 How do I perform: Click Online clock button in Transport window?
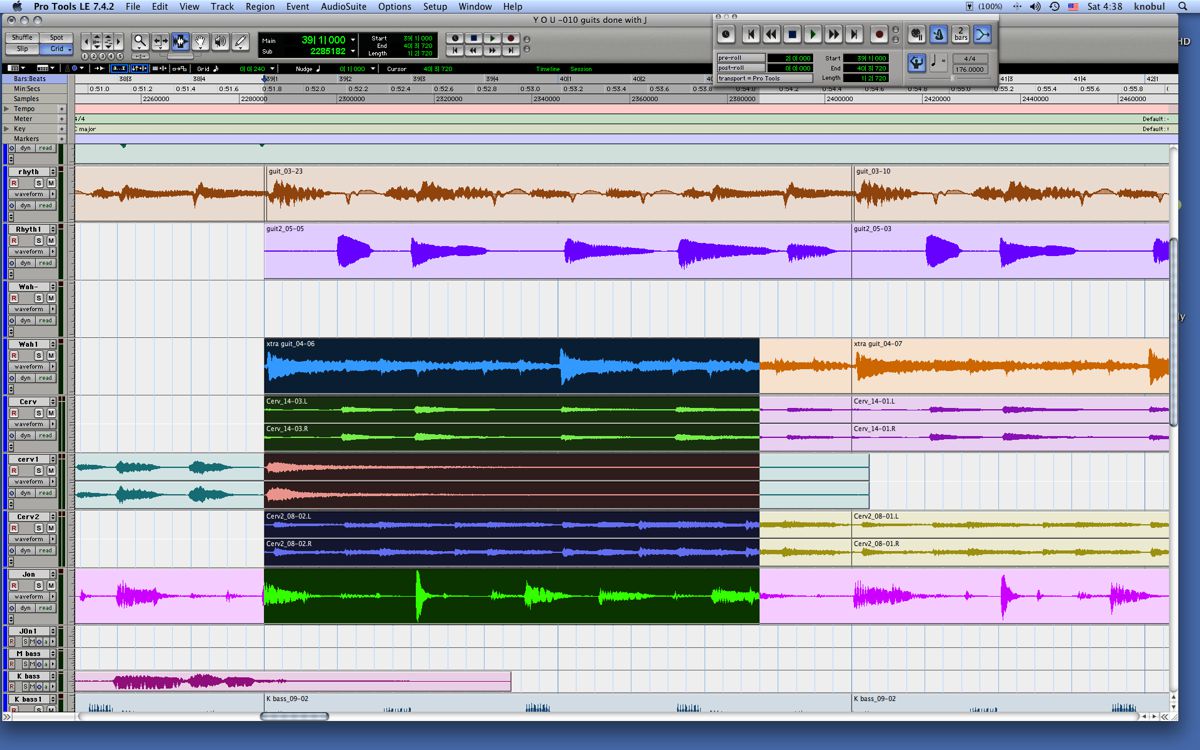coord(727,34)
